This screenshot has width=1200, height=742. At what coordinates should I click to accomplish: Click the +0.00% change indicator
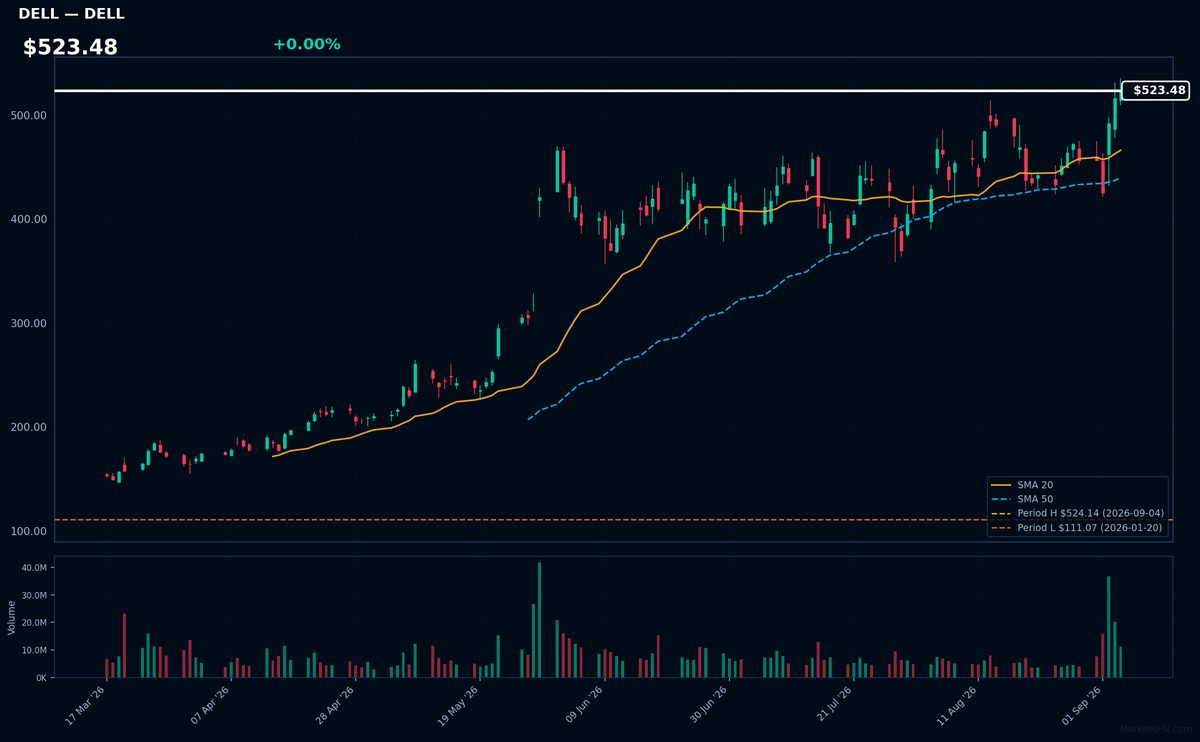click(306, 44)
